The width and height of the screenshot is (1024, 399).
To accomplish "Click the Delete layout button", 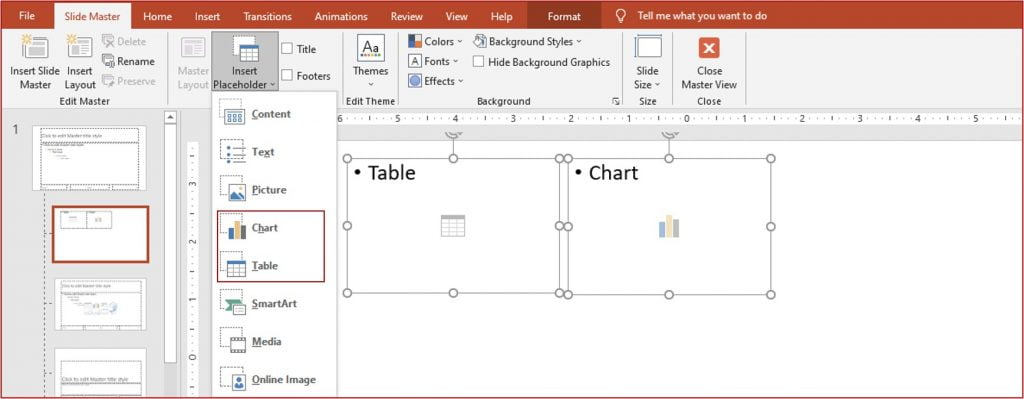I will [x=124, y=41].
